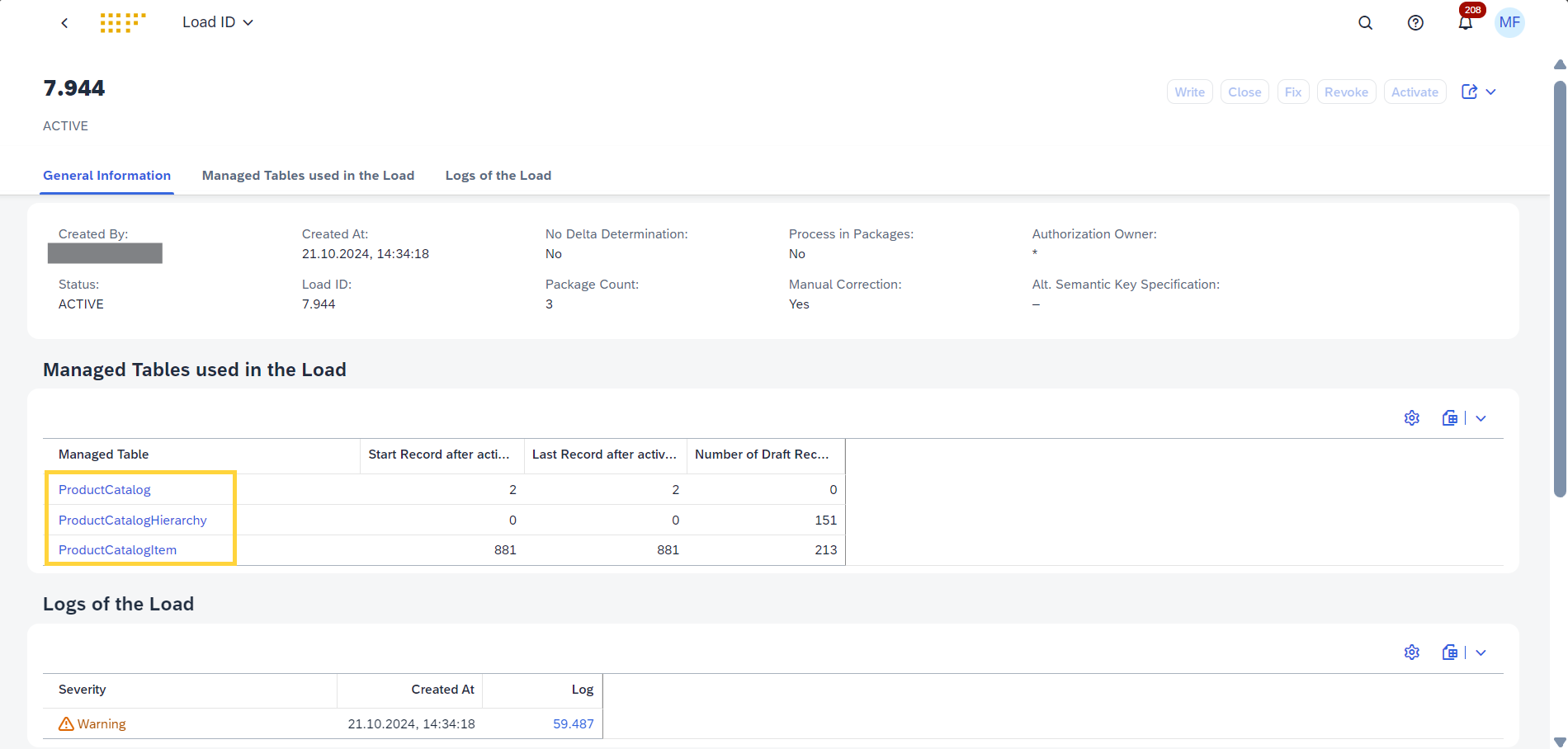This screenshot has width=1568, height=749.
Task: Expand export options for Logs table
Action: (x=1481, y=652)
